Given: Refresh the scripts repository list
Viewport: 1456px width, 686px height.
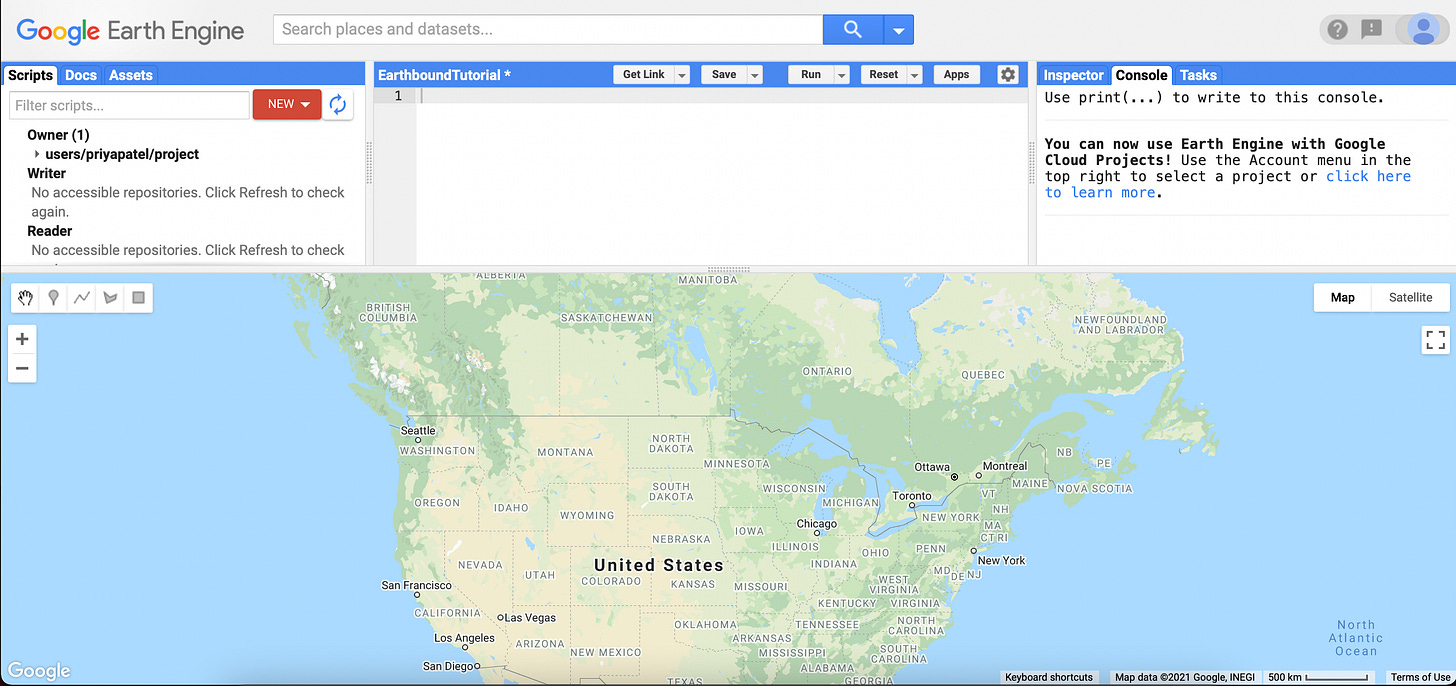Looking at the screenshot, I should coord(338,104).
